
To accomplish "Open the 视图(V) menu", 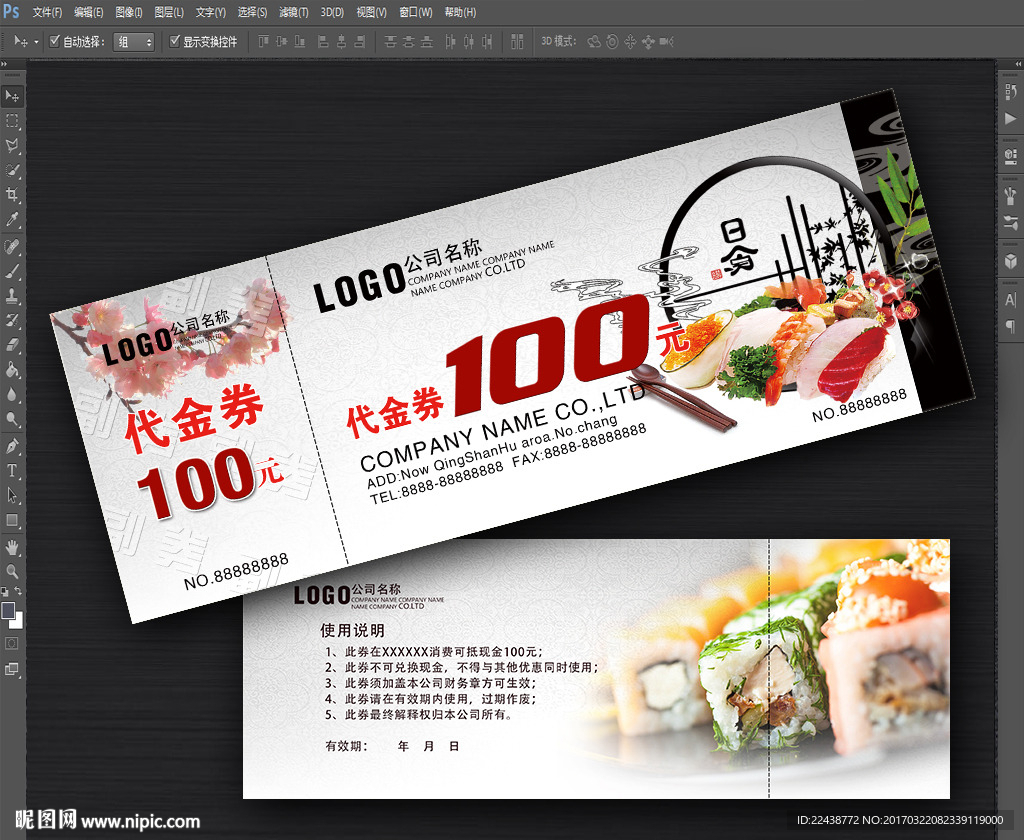I will tap(371, 12).
